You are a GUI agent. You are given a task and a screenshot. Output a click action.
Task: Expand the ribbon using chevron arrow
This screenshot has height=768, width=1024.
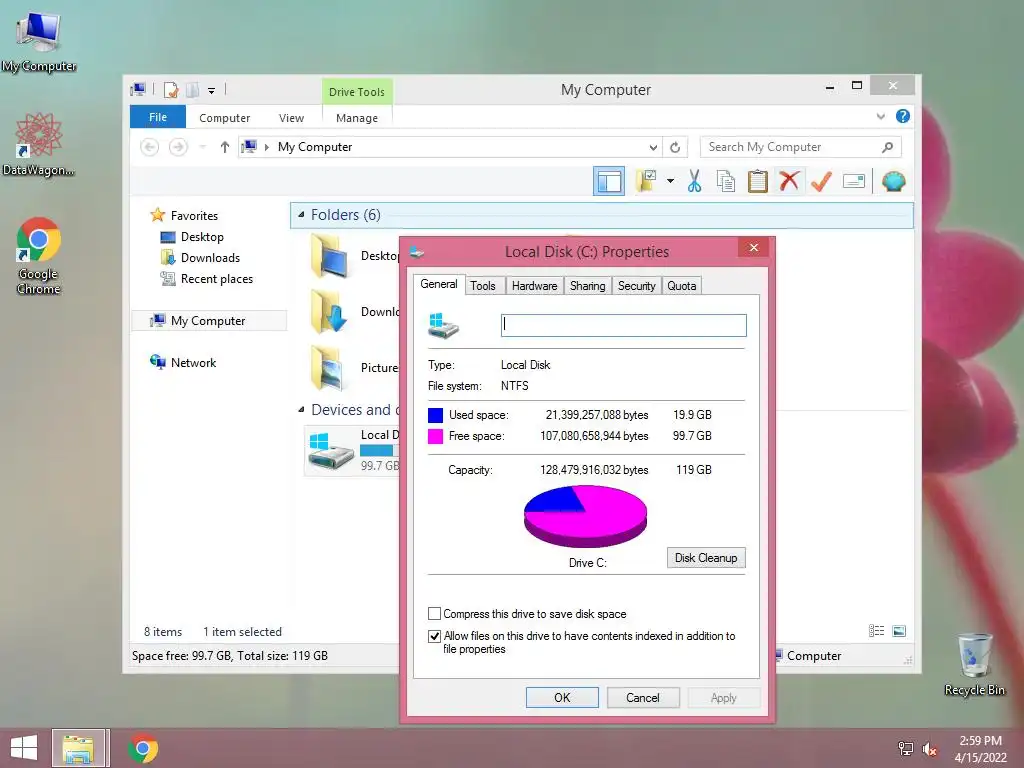(880, 117)
